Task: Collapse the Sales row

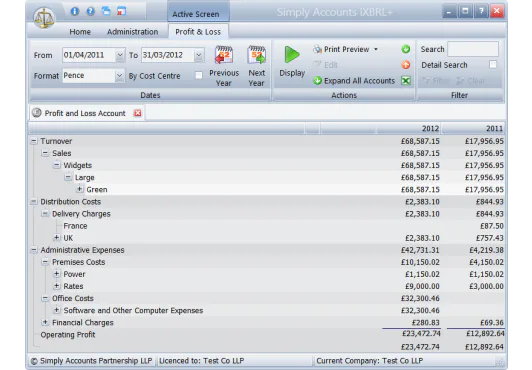Action: [45, 153]
